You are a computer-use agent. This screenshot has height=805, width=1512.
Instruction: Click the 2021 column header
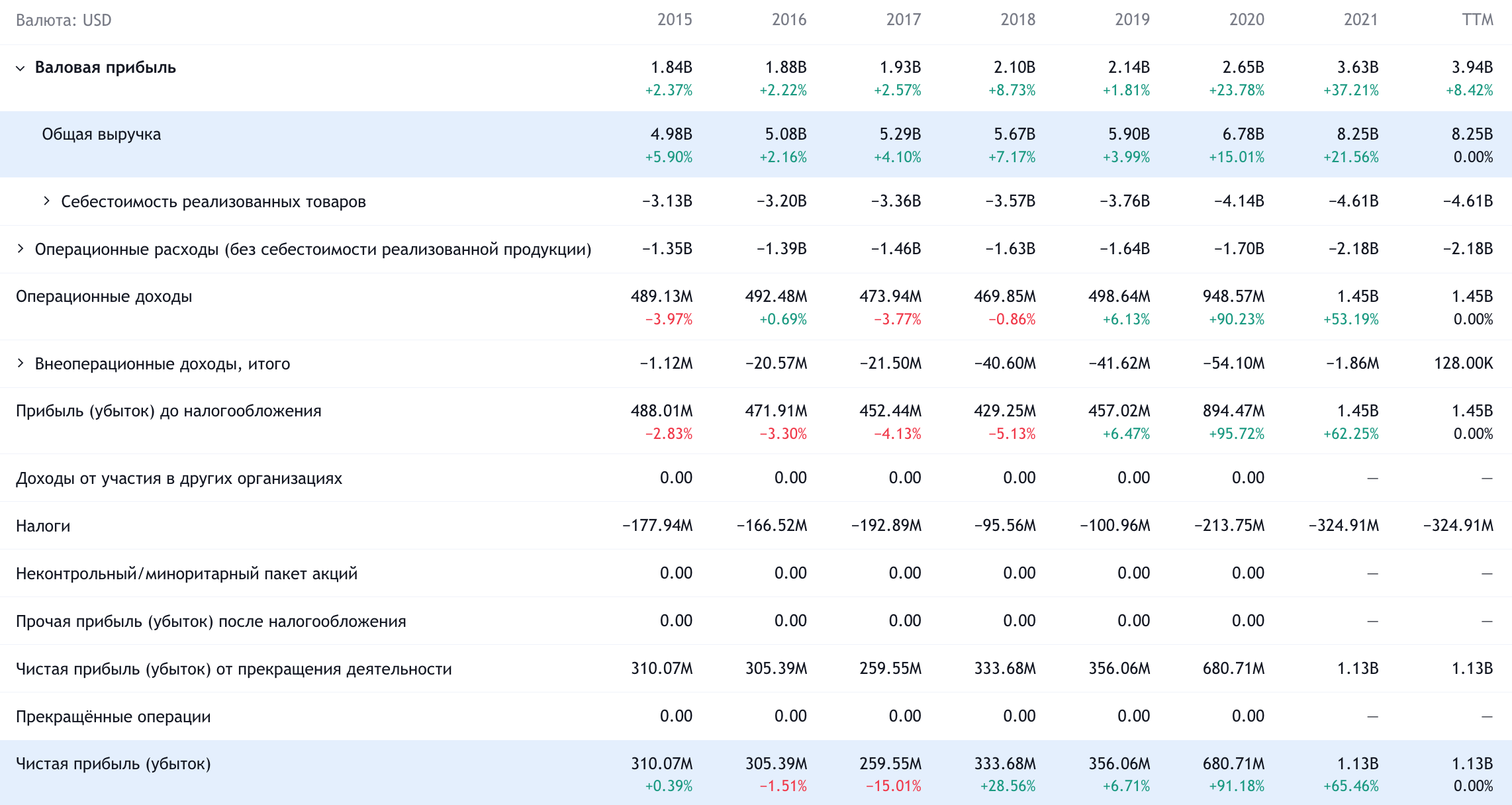[x=1361, y=20]
